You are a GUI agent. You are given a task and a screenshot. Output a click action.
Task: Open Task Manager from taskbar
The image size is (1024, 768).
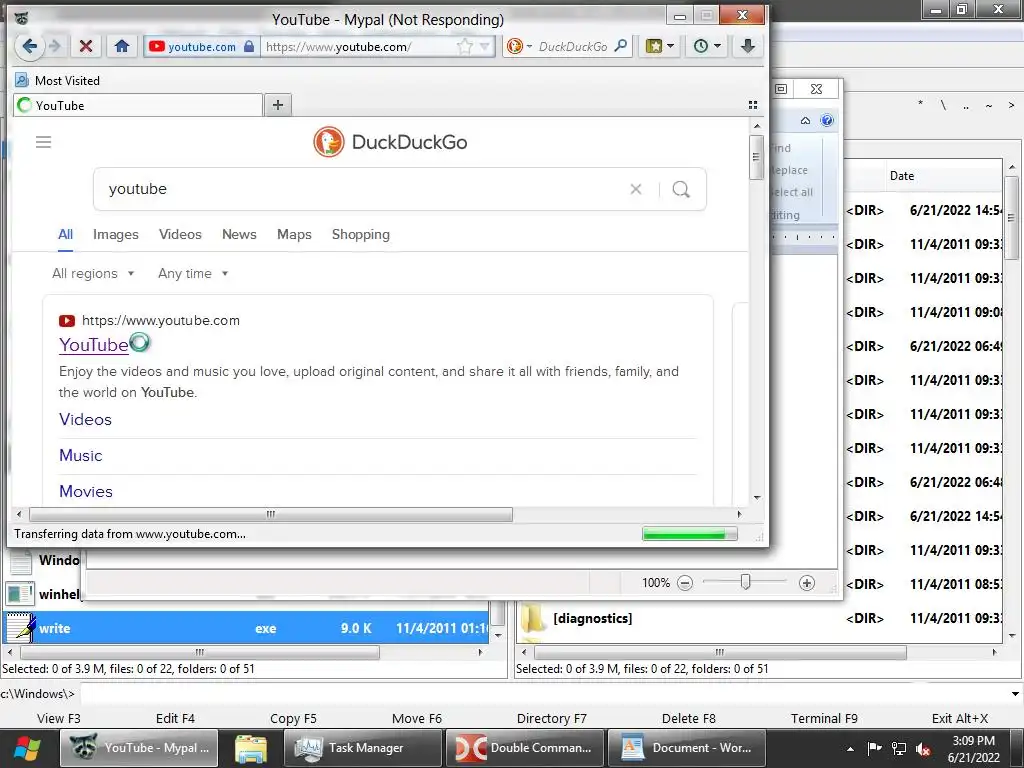click(x=362, y=748)
